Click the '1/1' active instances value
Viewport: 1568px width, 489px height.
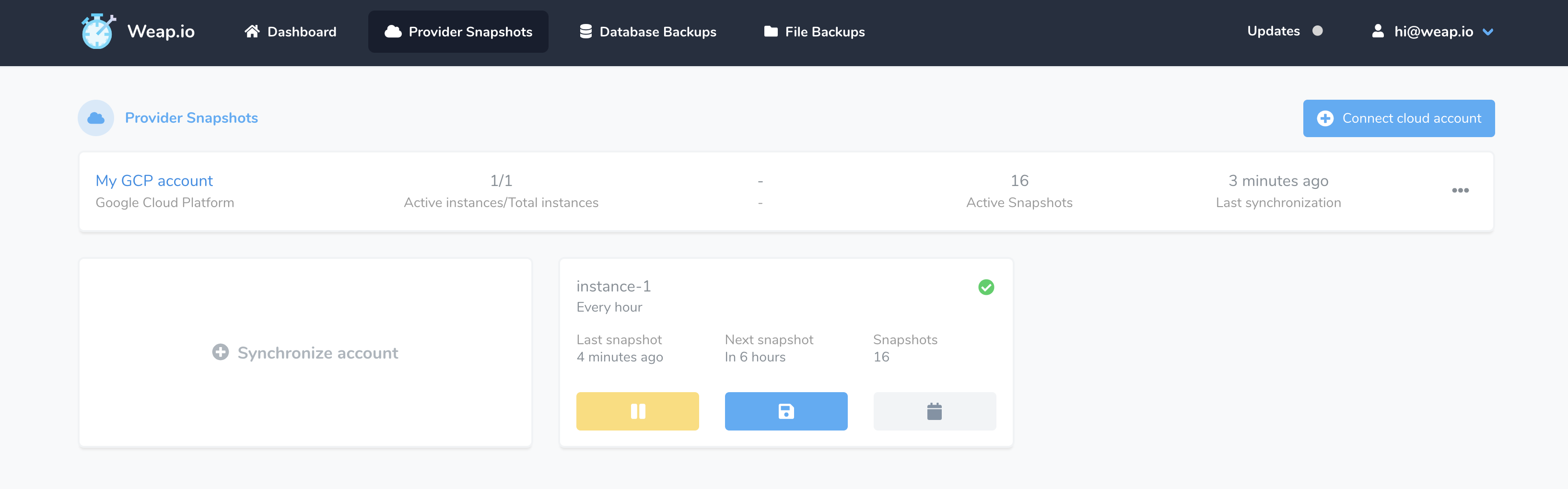pyautogui.click(x=501, y=181)
